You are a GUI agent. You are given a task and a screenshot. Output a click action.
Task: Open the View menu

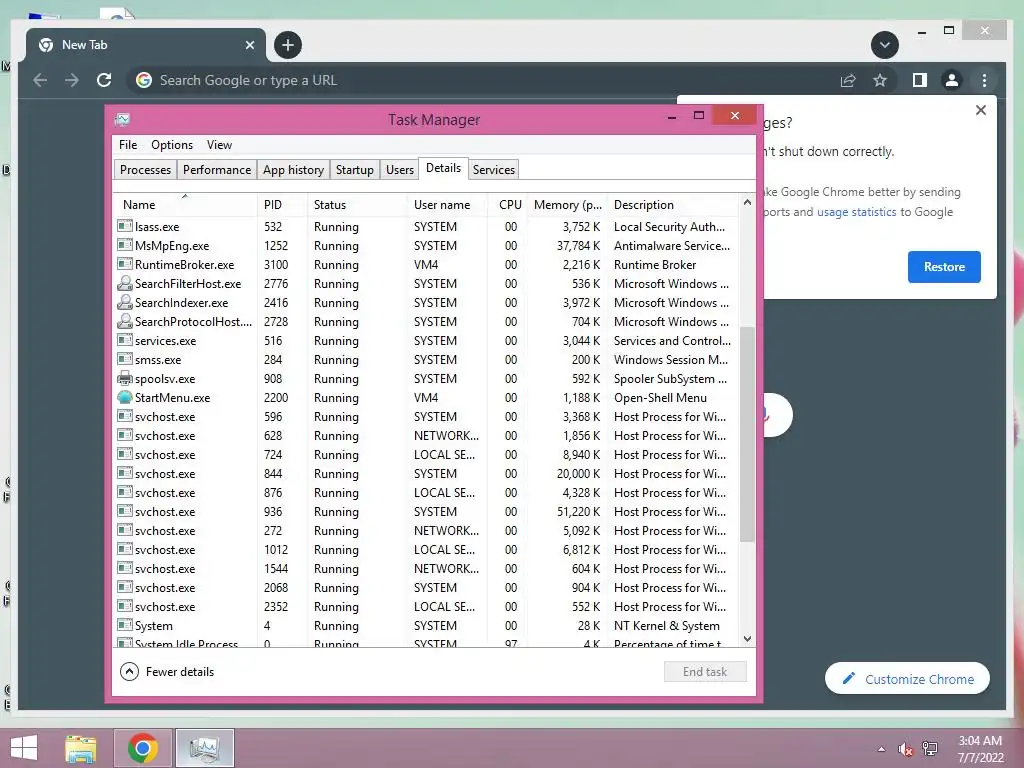click(x=219, y=145)
